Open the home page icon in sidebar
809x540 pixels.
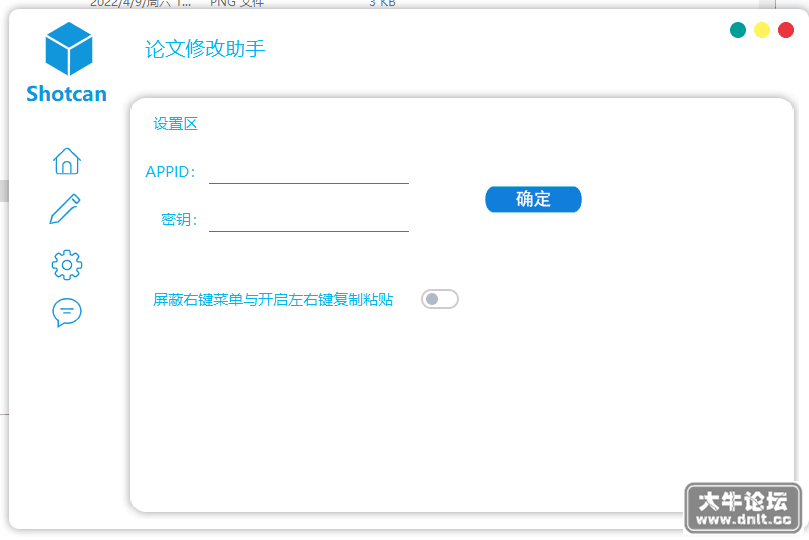coord(67,161)
